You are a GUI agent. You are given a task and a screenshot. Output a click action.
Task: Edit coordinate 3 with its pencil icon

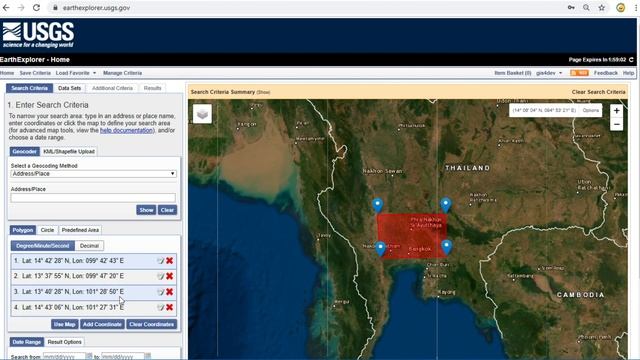(x=160, y=292)
